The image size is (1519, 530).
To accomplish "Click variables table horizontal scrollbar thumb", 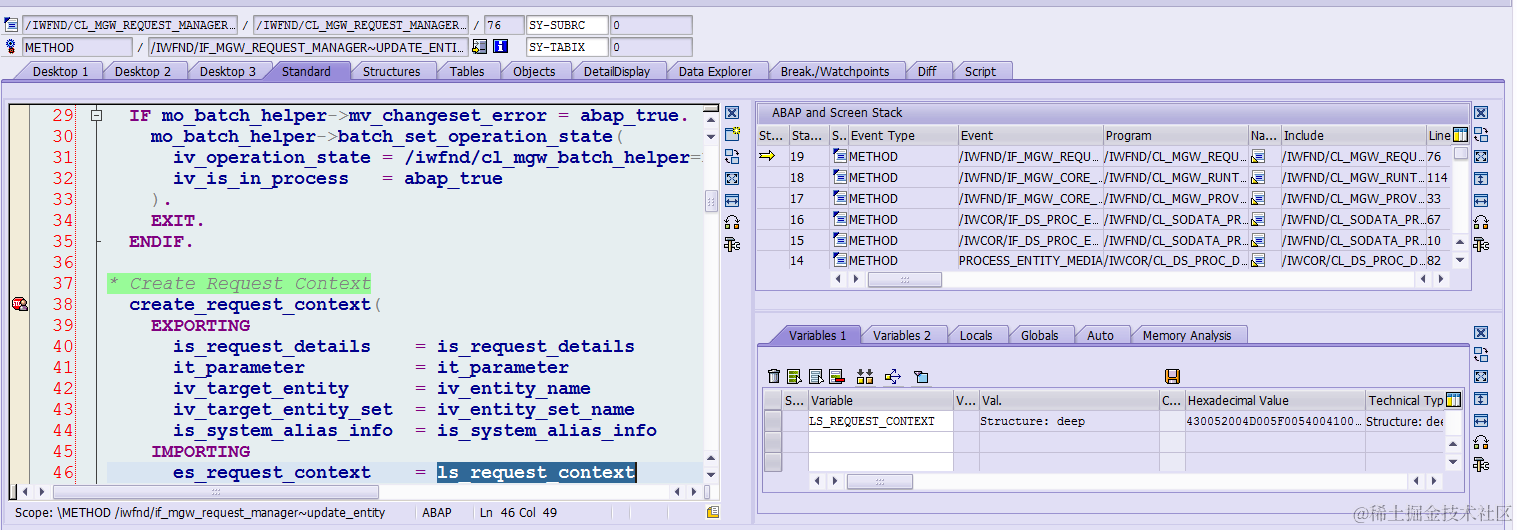I will pyautogui.click(x=880, y=482).
